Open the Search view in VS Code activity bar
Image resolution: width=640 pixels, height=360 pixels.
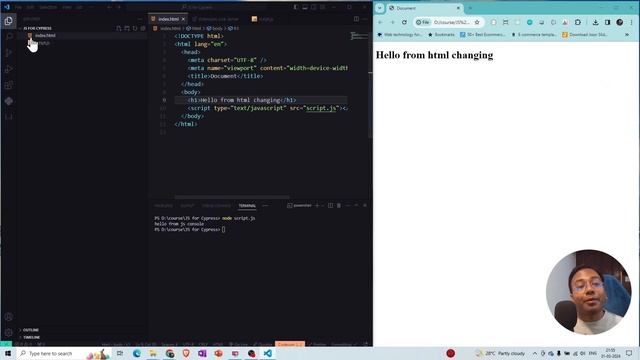[9, 37]
